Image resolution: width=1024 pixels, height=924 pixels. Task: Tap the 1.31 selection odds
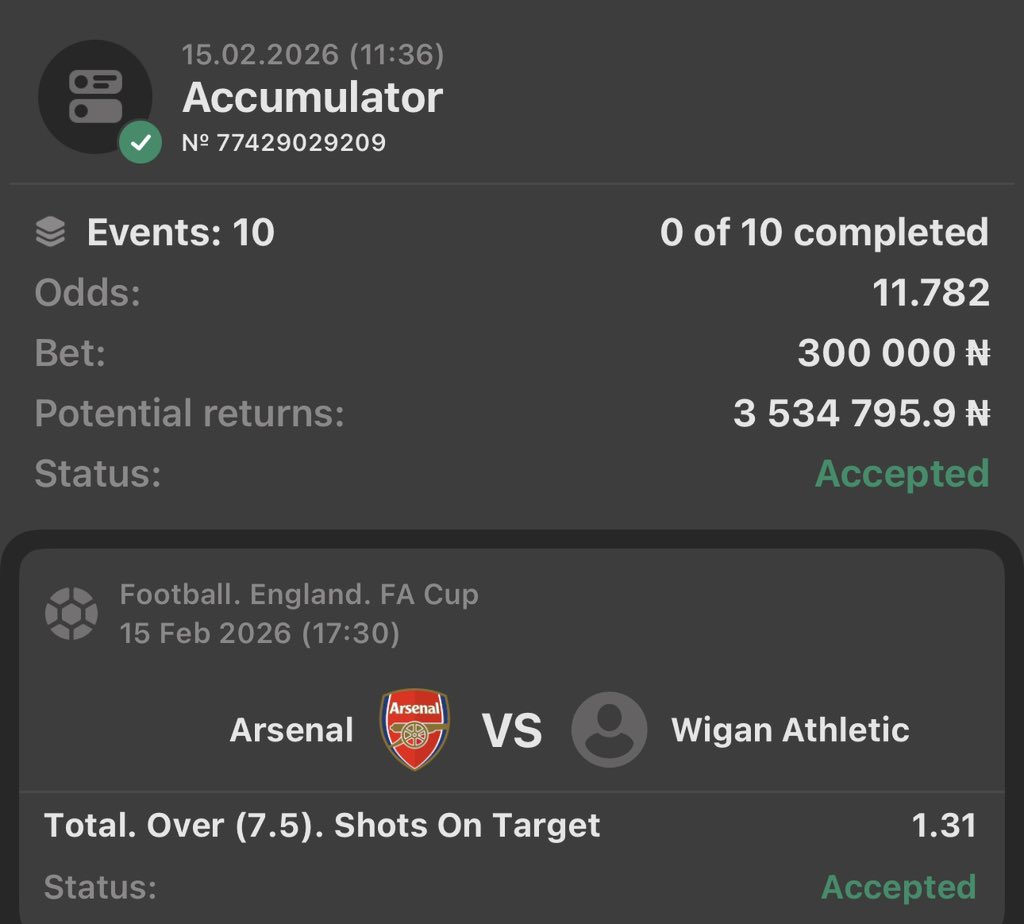(943, 826)
